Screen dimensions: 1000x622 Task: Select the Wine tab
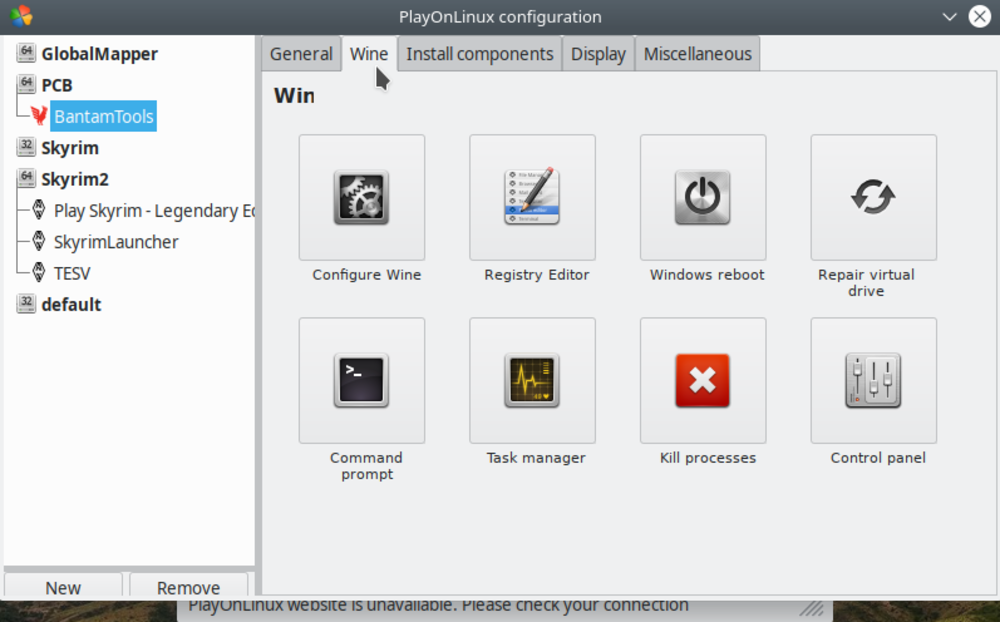pos(369,54)
